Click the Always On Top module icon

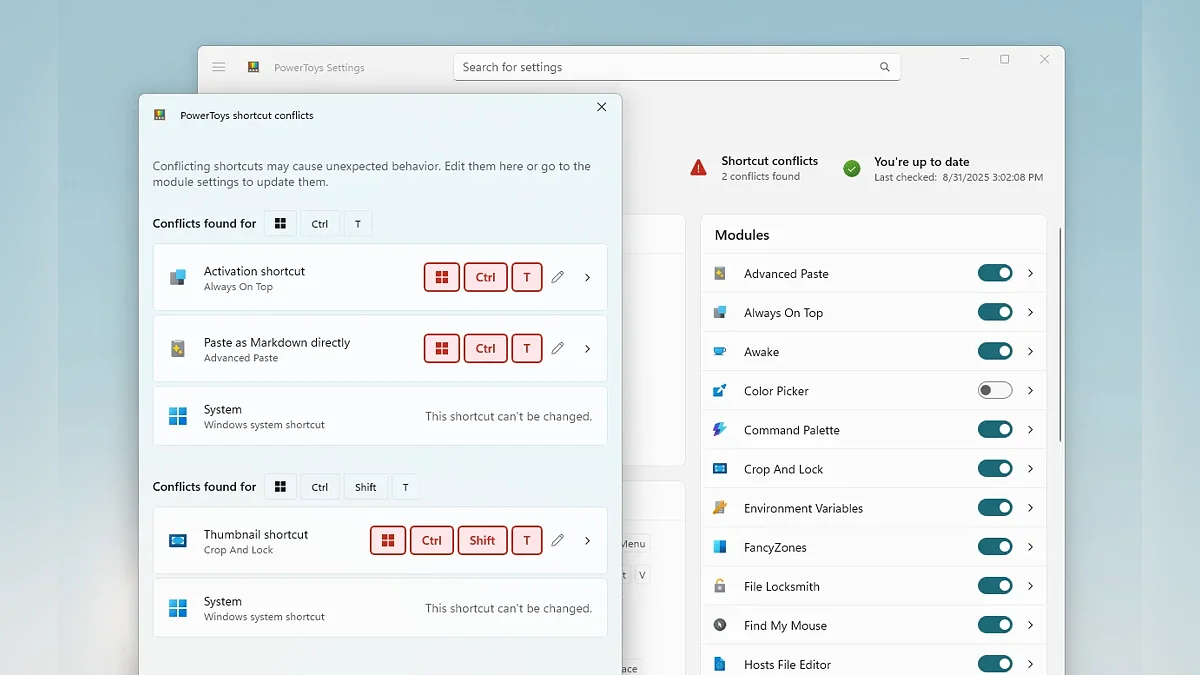tap(720, 312)
